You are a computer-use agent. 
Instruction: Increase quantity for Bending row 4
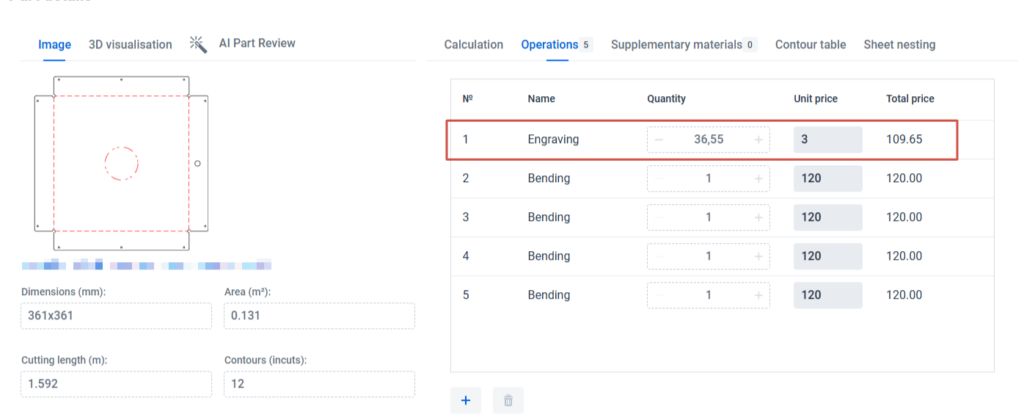tap(759, 257)
